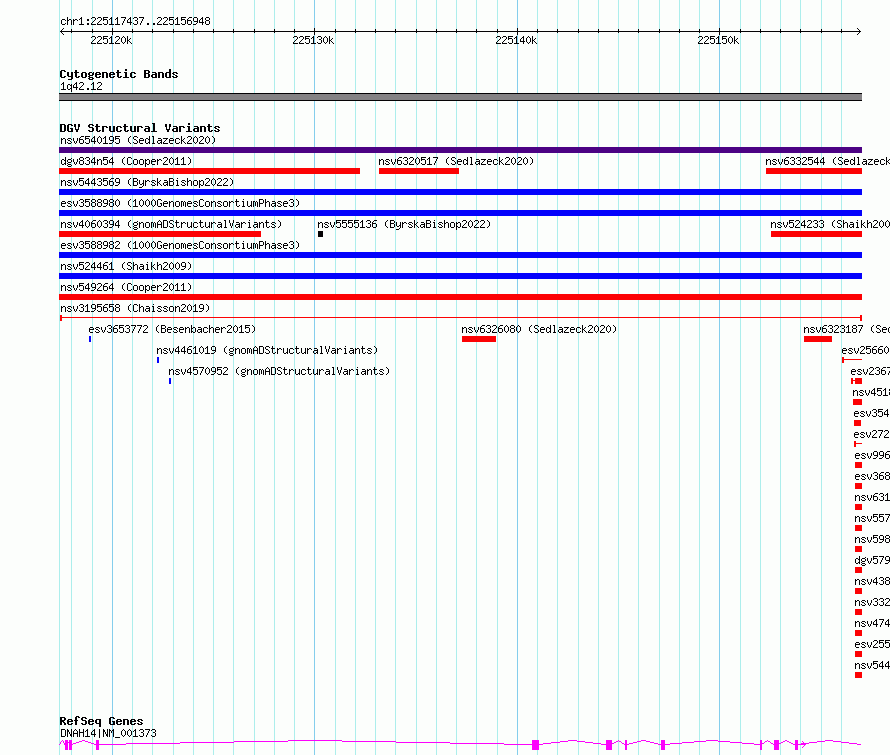Open variant nsv4461019 (gnomADStructuralVariants) label
890x755 pixels.
coord(267,350)
